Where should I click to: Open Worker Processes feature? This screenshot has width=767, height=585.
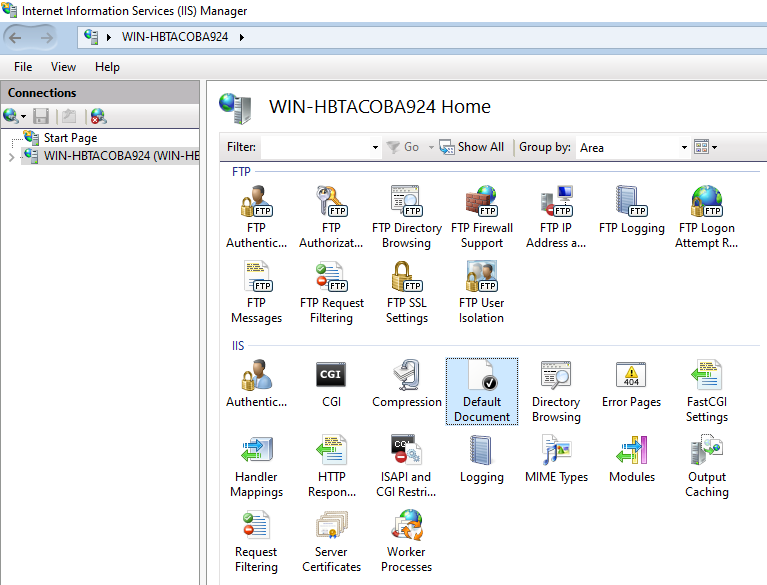pyautogui.click(x=406, y=541)
